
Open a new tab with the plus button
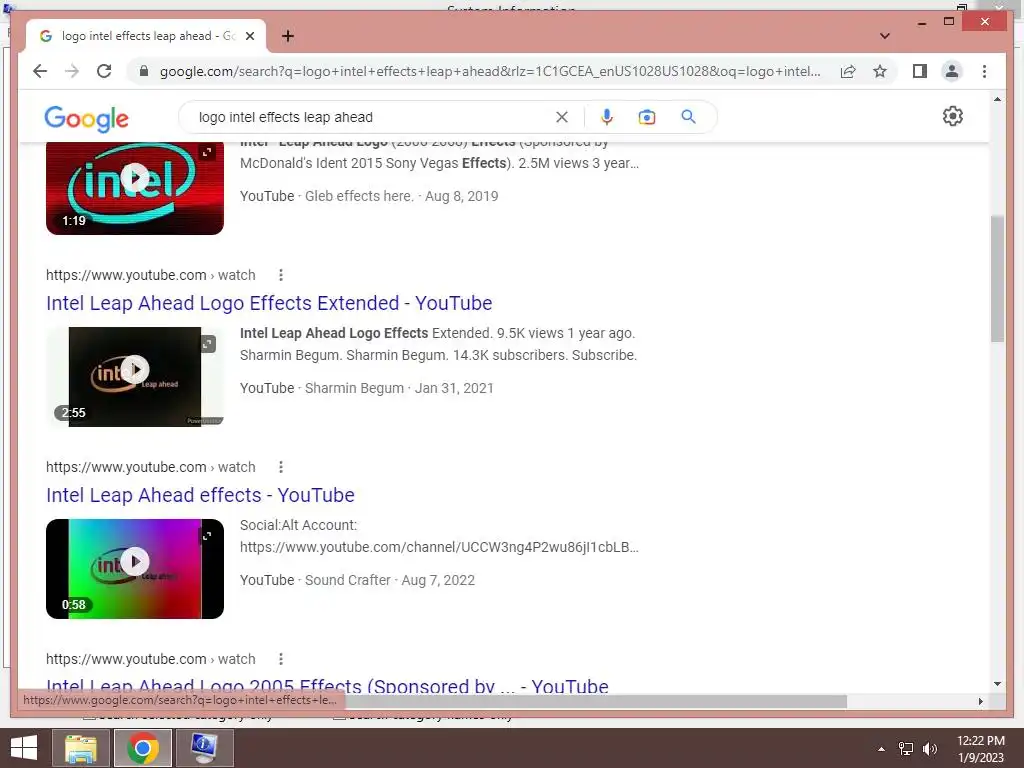tap(287, 36)
